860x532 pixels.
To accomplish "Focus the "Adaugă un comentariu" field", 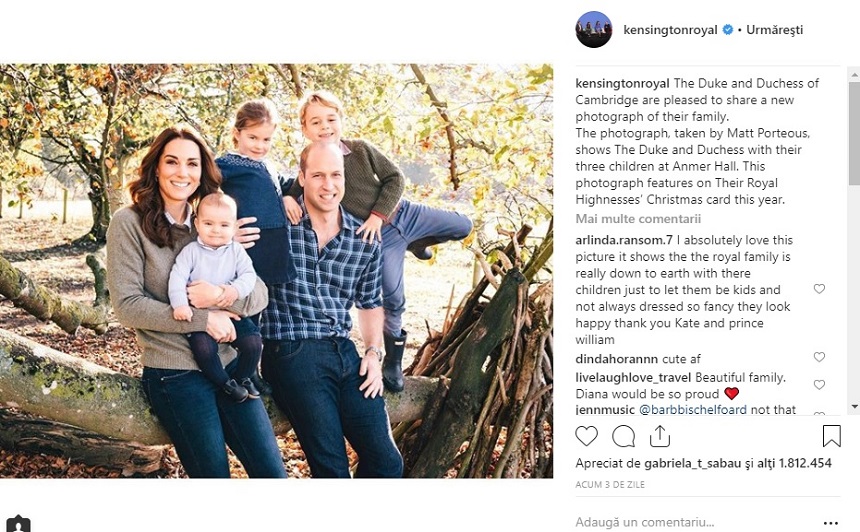I will point(690,522).
